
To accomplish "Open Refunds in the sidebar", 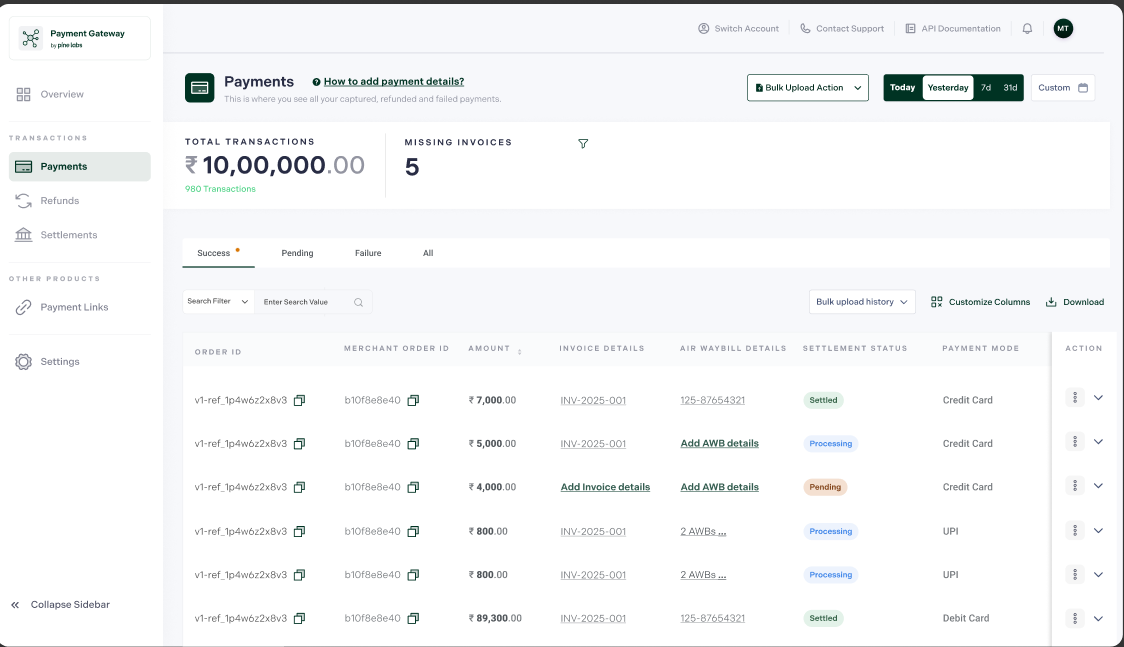I will tap(80, 201).
